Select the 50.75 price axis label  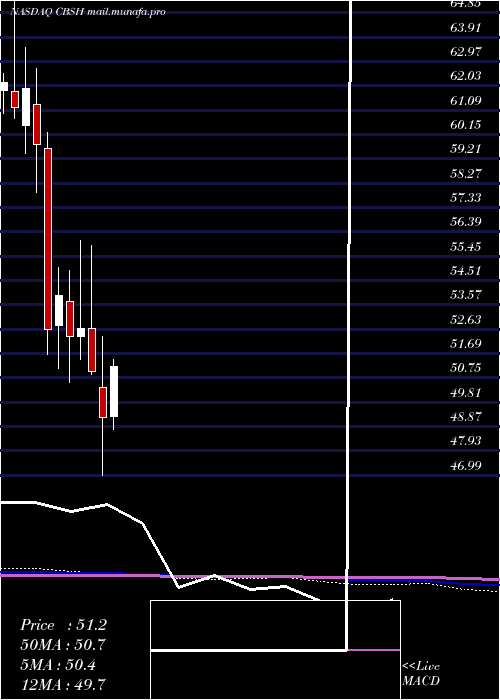(x=467, y=368)
